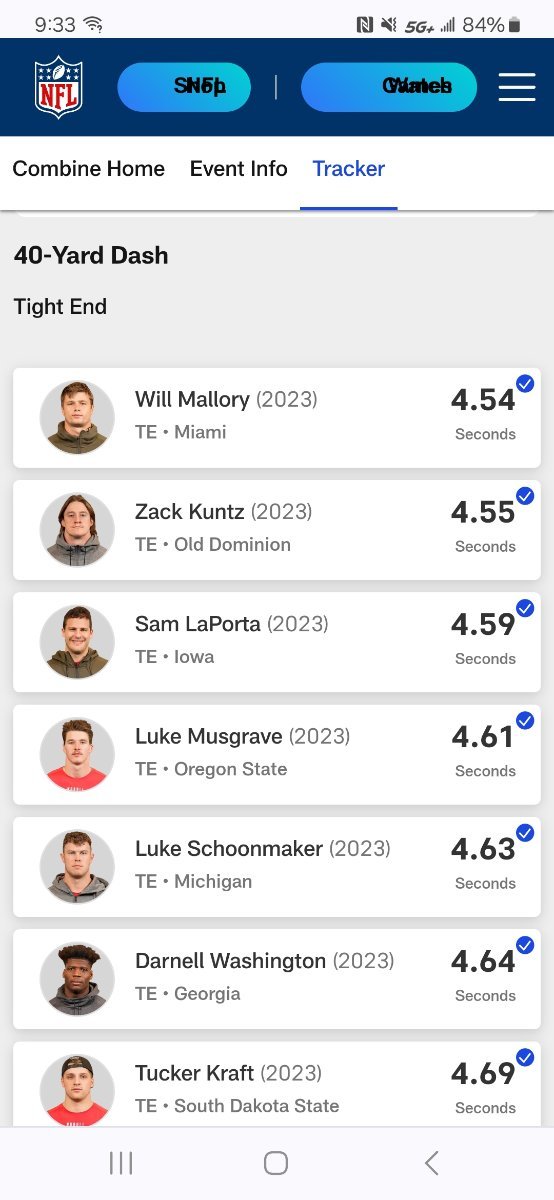Viewport: 554px width, 1200px height.
Task: Tap the verified badge on Zack Kuntz's time
Action: point(525,496)
